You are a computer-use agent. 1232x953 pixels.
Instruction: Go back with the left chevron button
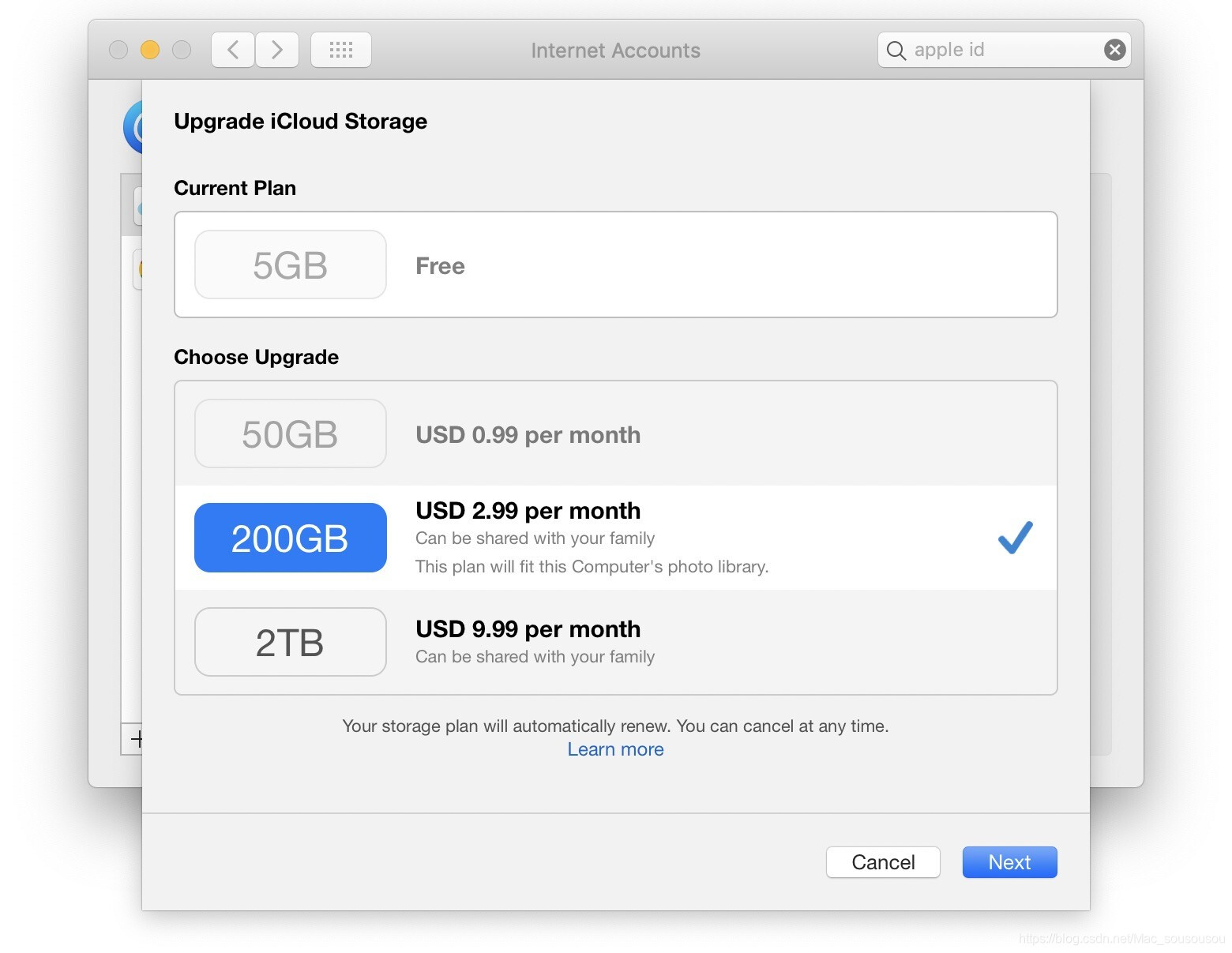tap(232, 51)
